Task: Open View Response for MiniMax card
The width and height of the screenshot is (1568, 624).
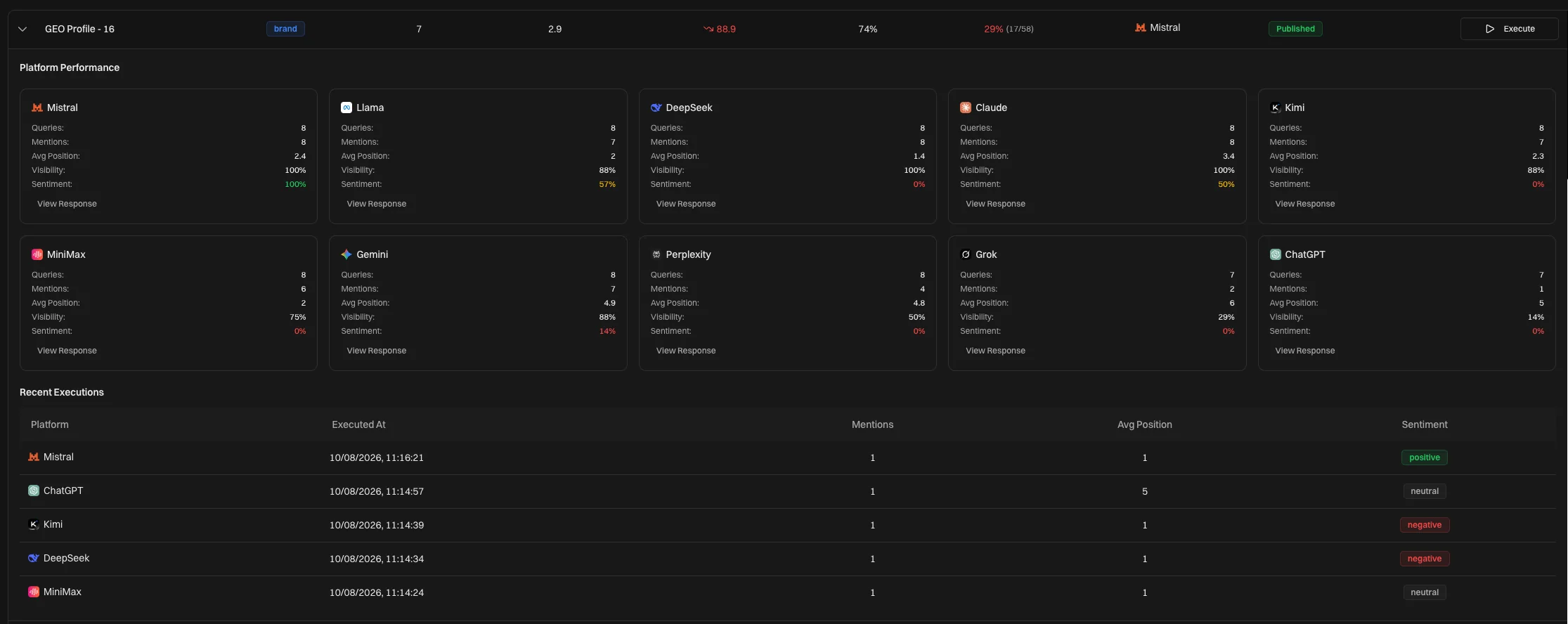Action: pos(67,351)
